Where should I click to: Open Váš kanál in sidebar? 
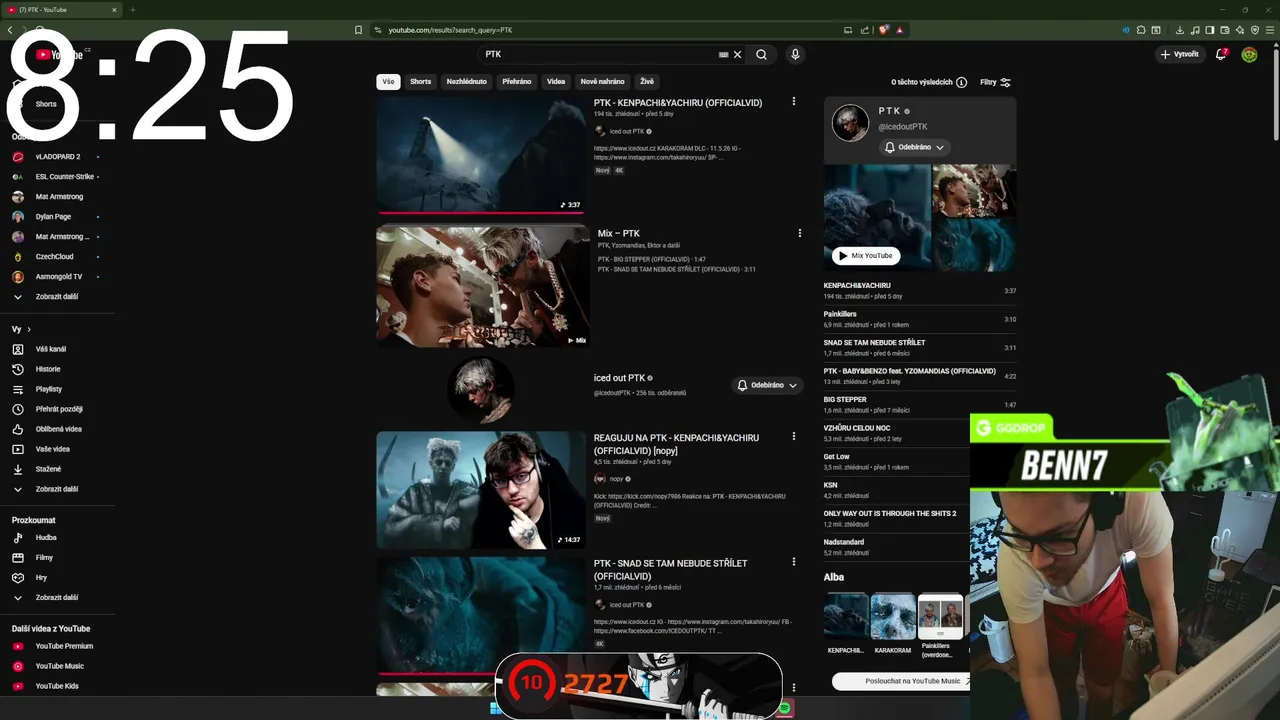(x=50, y=349)
